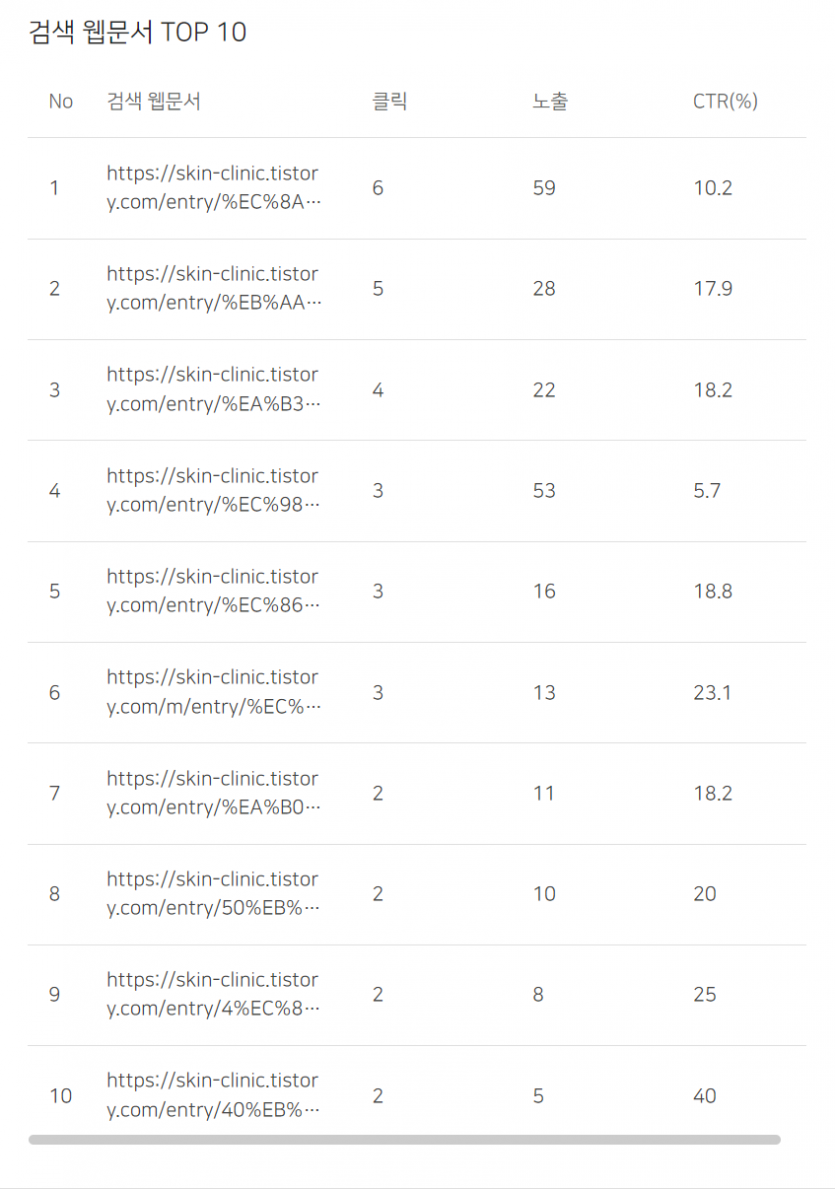Open the skin-clinic URL containing %EC%8A

pos(213,187)
